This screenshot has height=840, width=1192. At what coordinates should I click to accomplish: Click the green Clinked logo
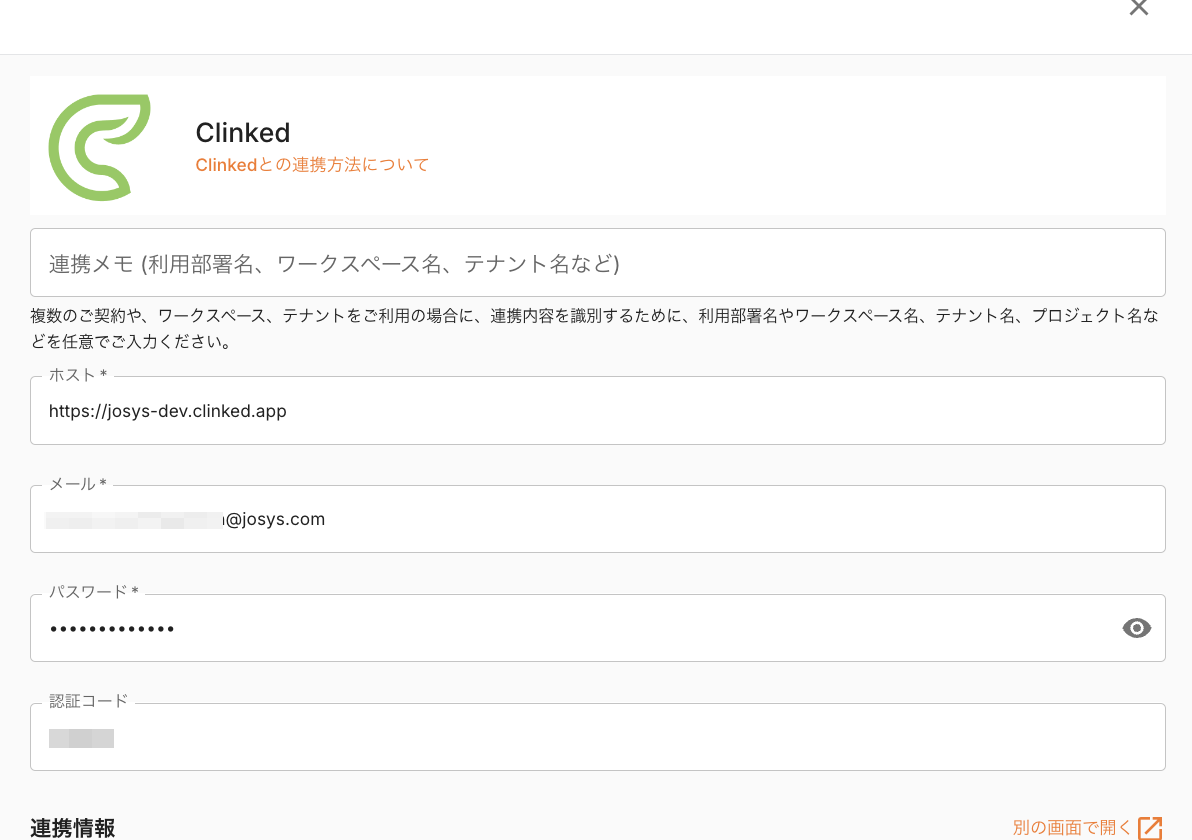(x=99, y=147)
